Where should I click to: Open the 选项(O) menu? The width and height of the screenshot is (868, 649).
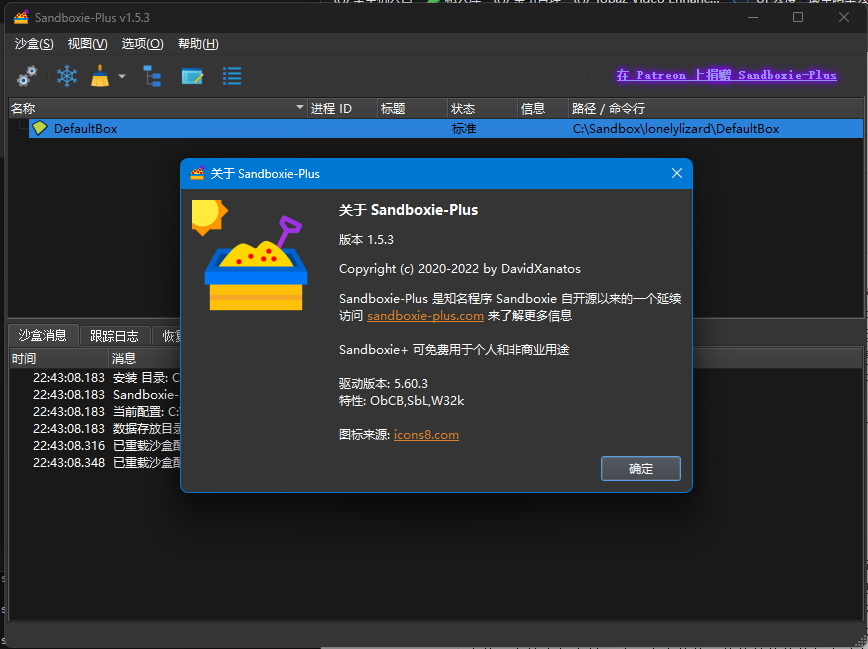click(x=142, y=44)
